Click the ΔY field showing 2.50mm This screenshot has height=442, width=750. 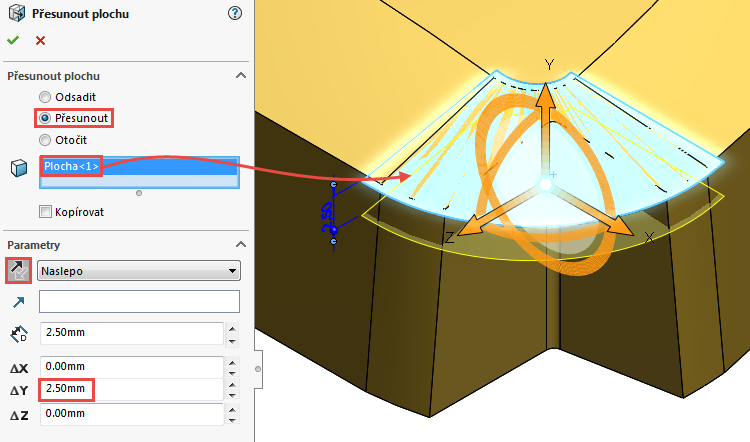coord(132,389)
